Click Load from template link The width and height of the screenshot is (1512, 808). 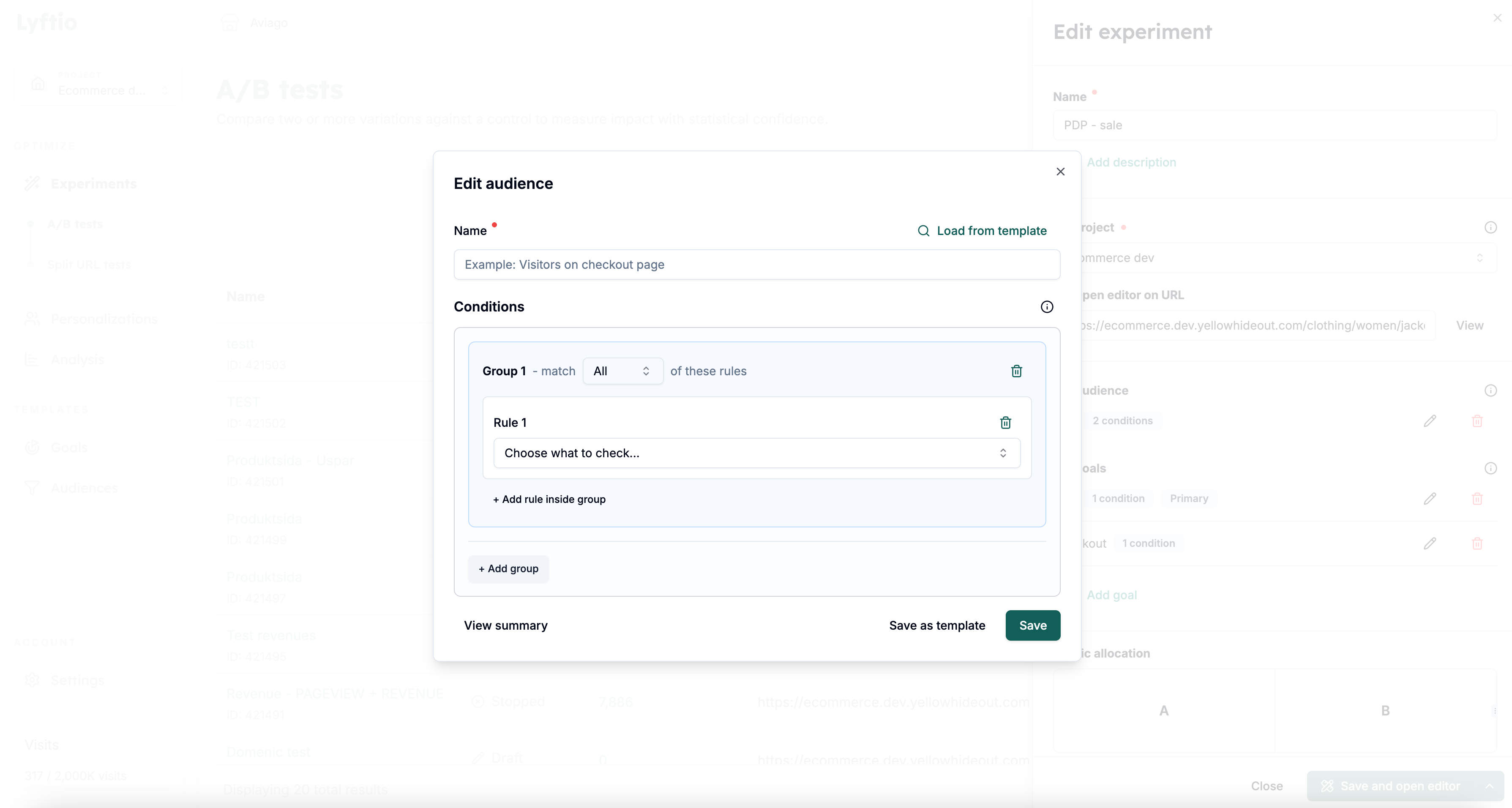(x=991, y=231)
